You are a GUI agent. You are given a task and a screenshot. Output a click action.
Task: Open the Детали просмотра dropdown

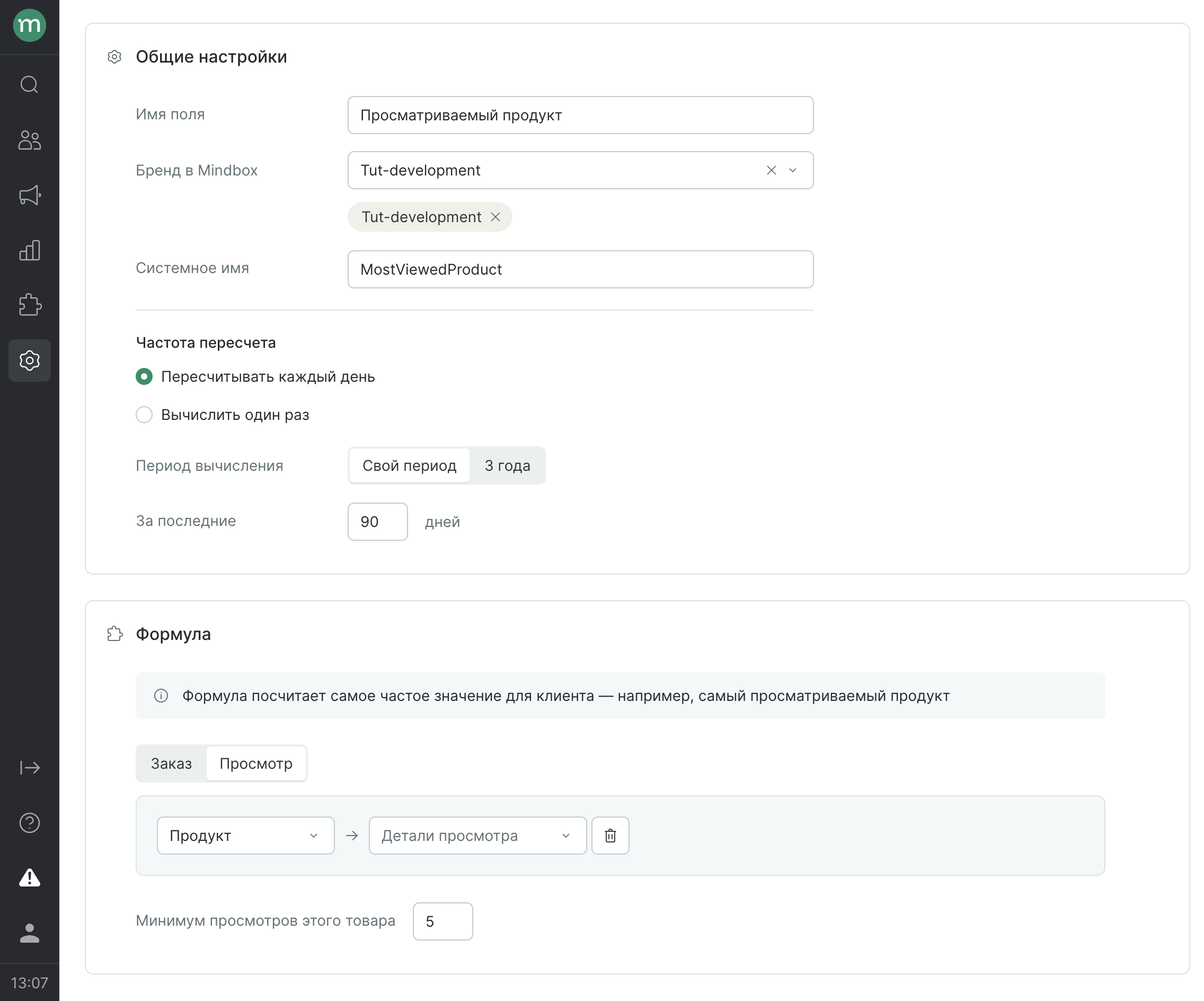coord(477,836)
